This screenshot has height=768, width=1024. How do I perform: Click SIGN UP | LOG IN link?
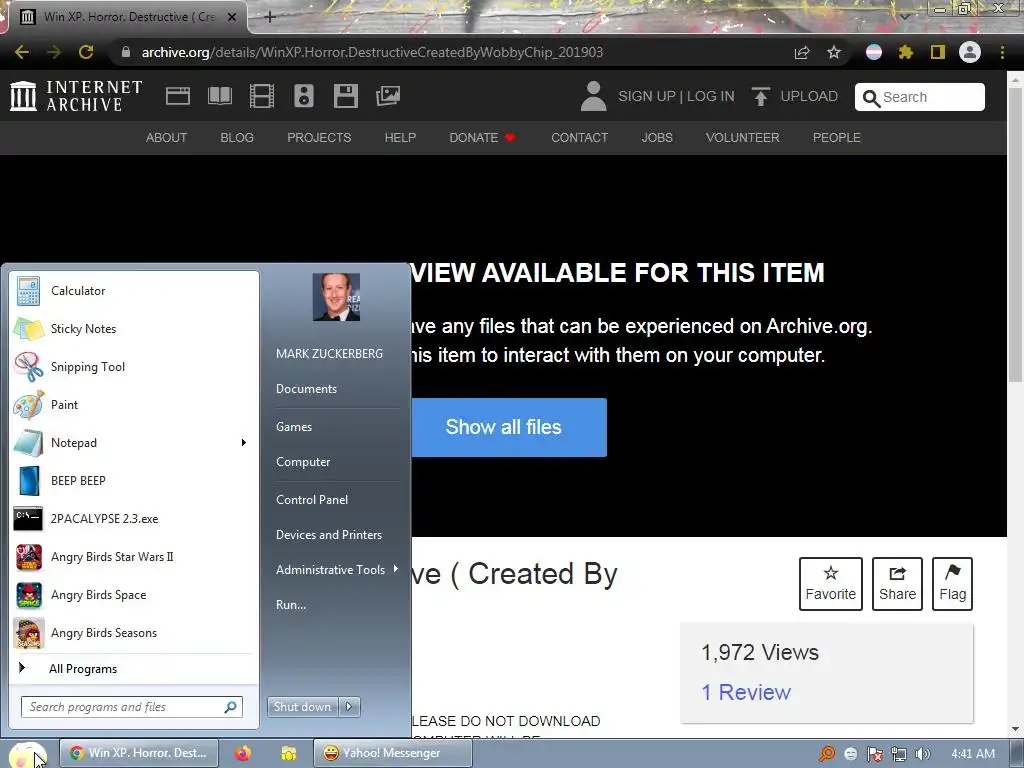(x=676, y=96)
